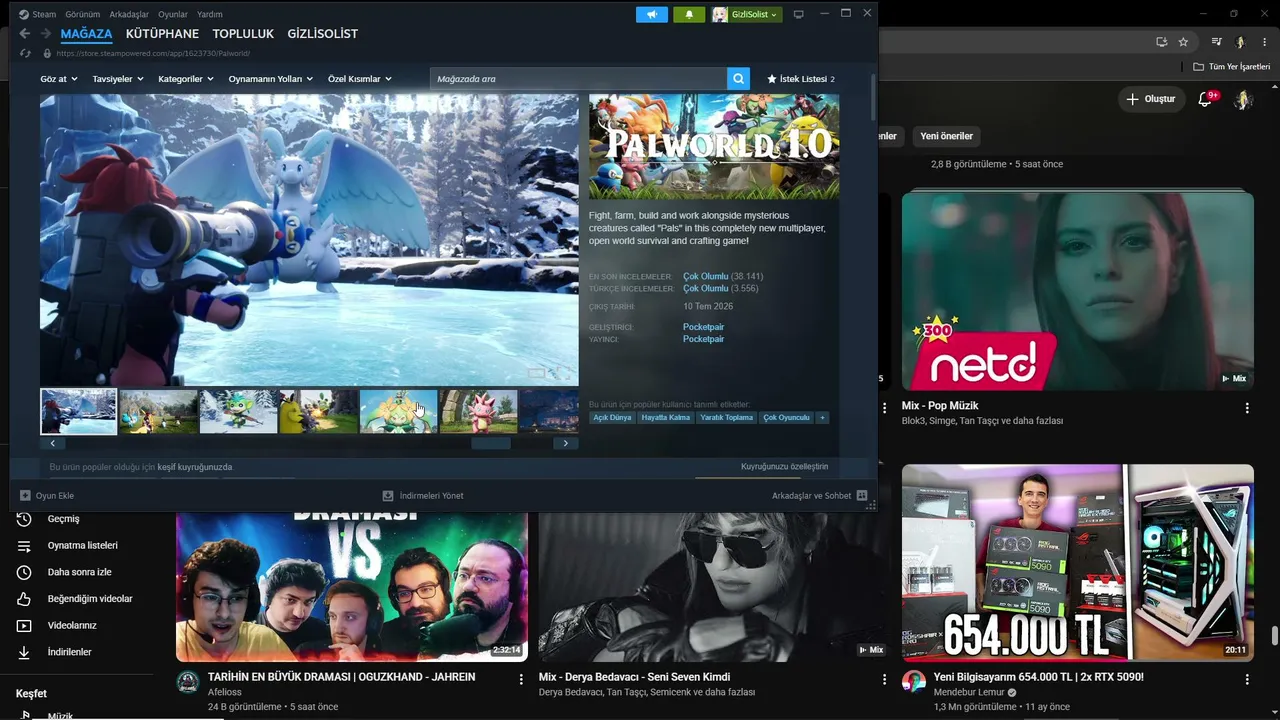The image size is (1280, 720).
Task: Click Kuyruğunuzu özelleştirin link
Action: pyautogui.click(x=785, y=467)
